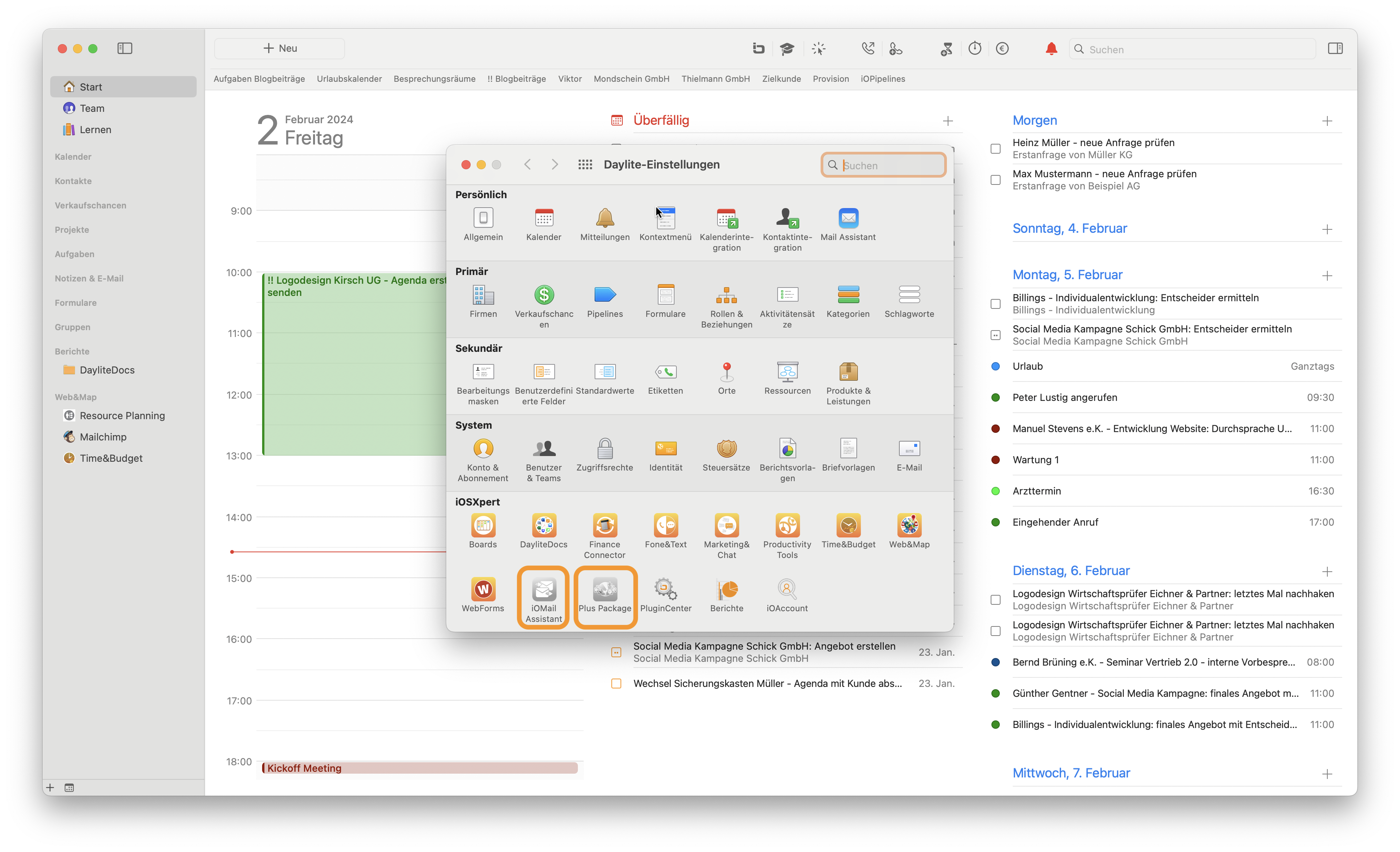
Task: Open the Zugriffsrechte lock preferences
Action: point(605,455)
